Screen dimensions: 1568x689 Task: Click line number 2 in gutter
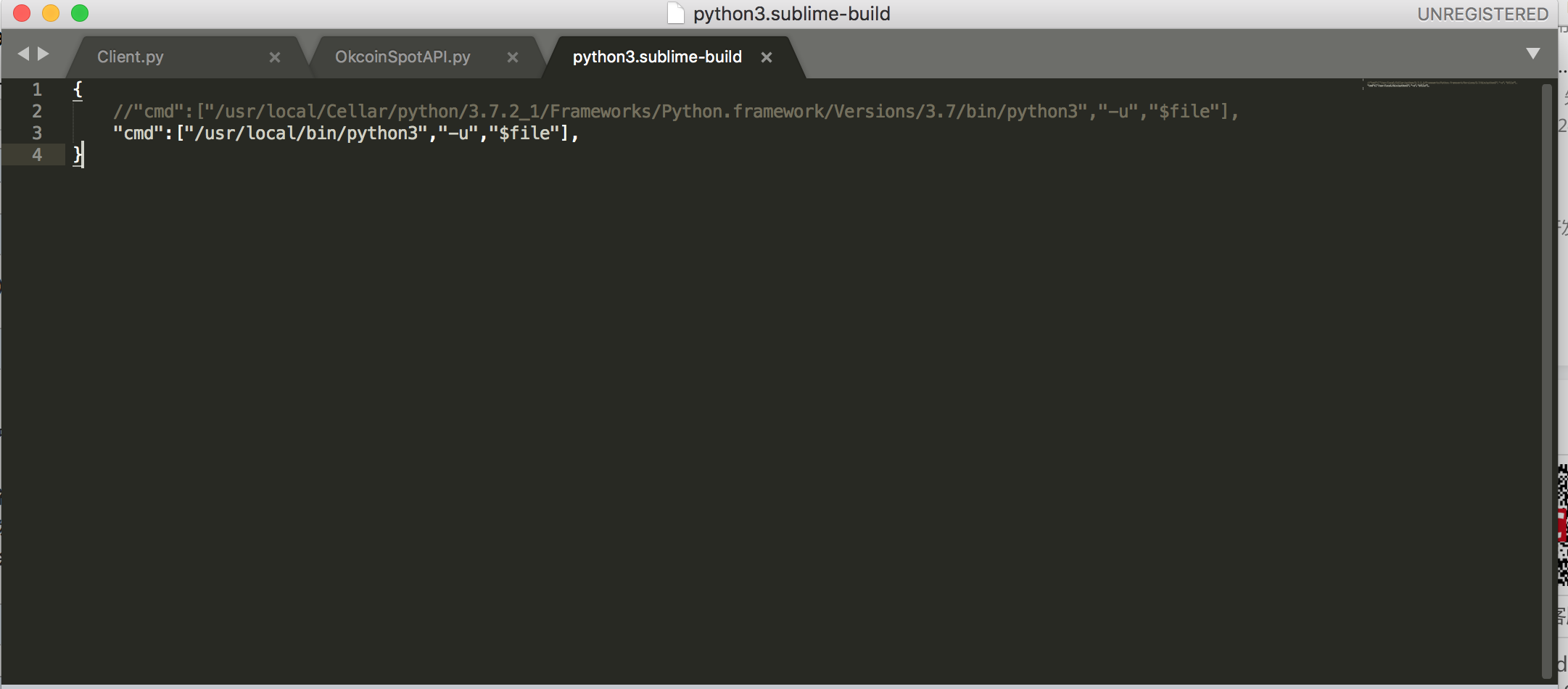click(x=37, y=111)
